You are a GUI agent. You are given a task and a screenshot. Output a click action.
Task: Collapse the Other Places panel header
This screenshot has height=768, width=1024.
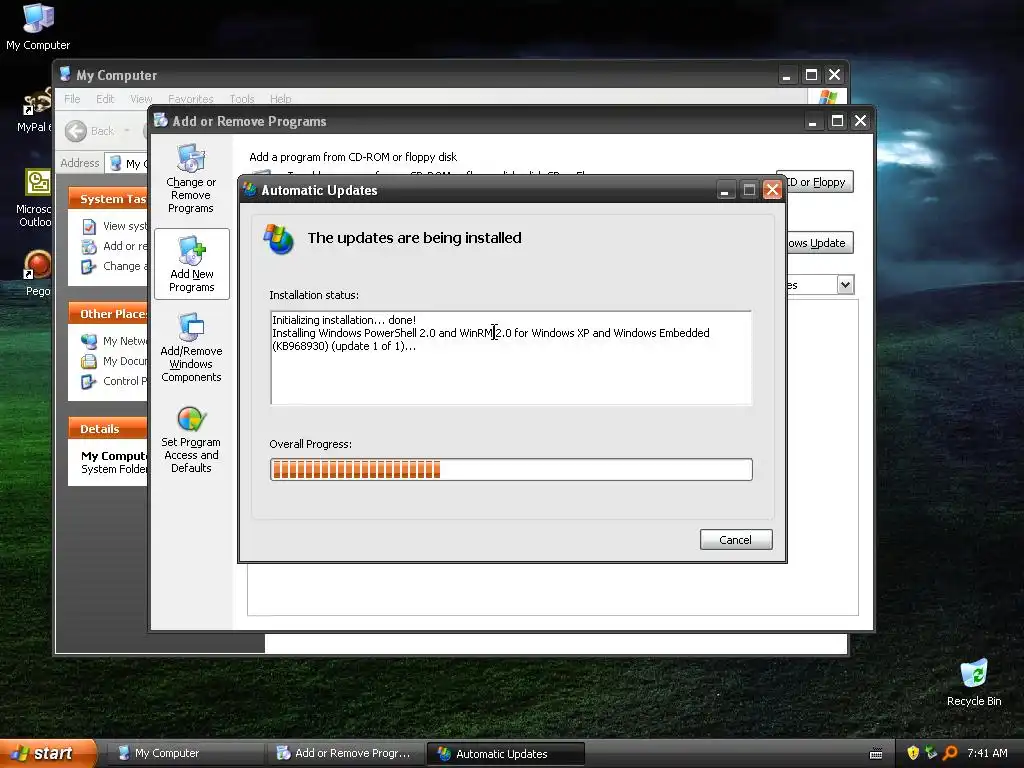pyautogui.click(x=108, y=313)
